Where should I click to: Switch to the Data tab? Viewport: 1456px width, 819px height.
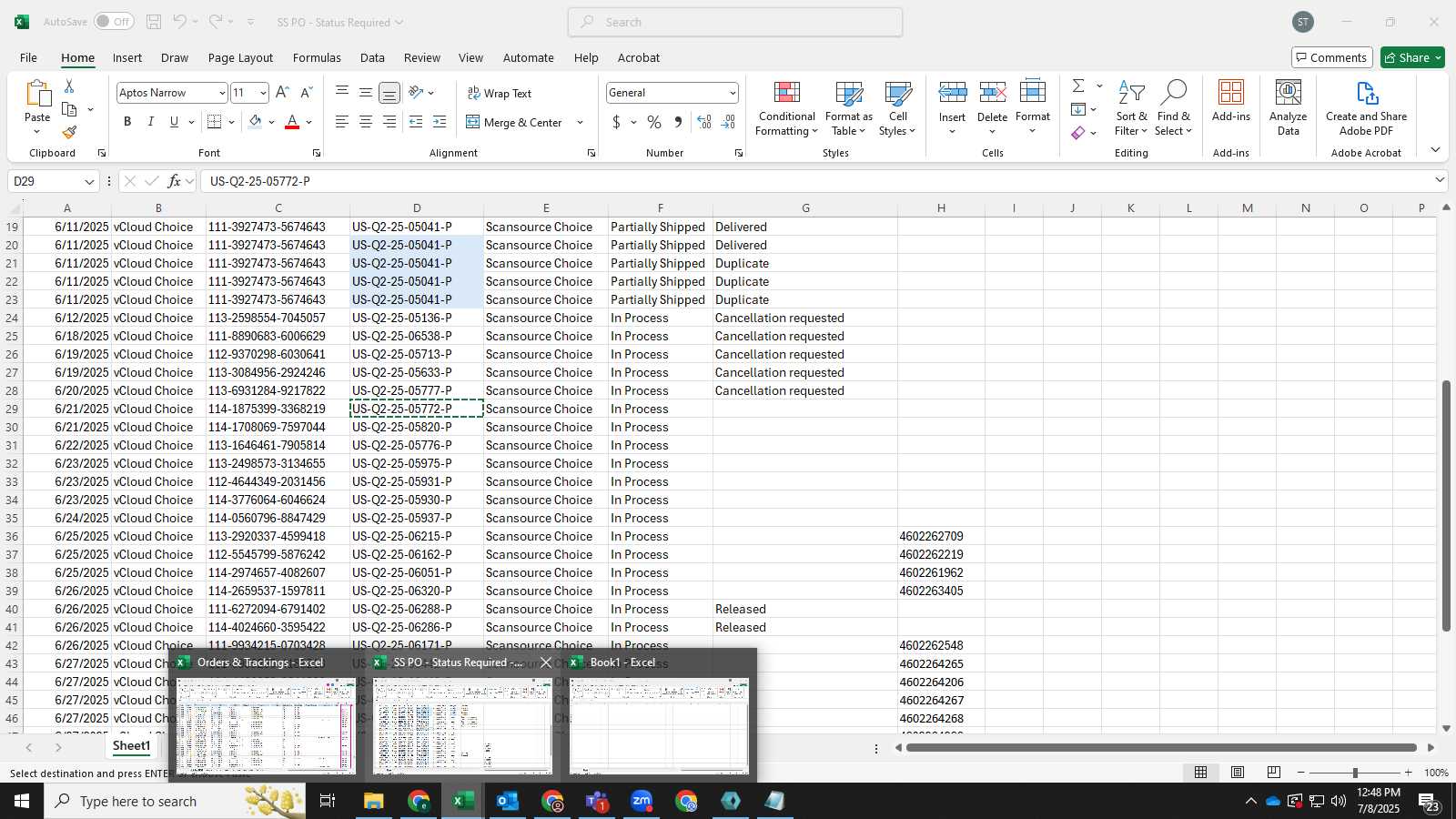372,57
